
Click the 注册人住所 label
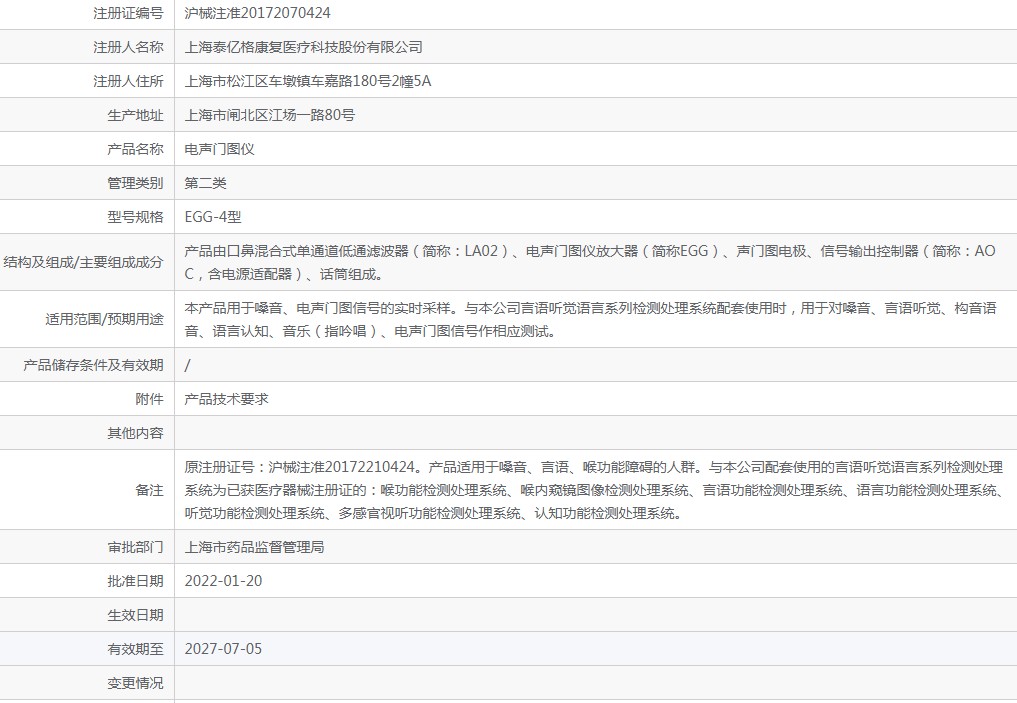128,81
